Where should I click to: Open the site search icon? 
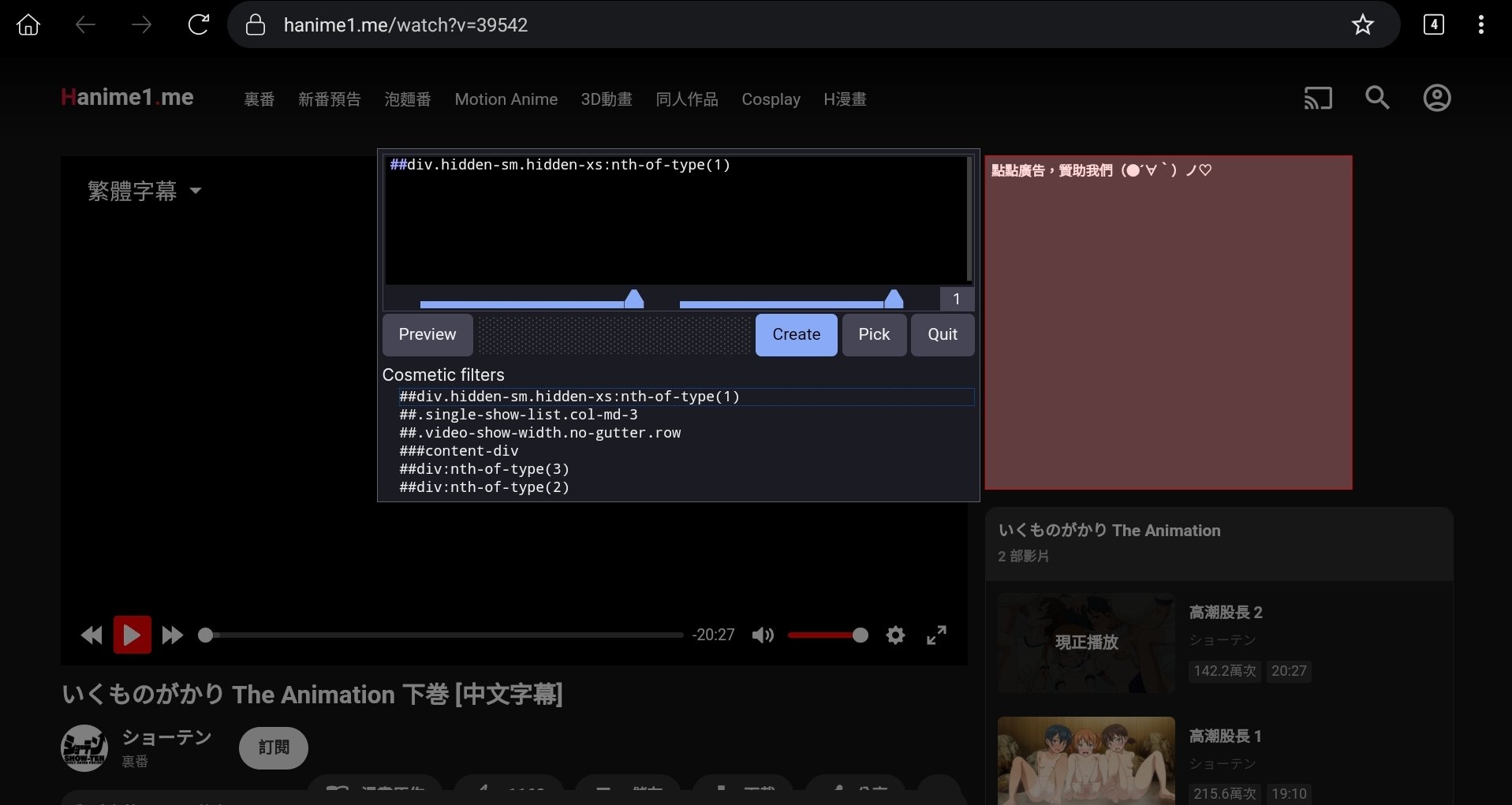(x=1377, y=98)
